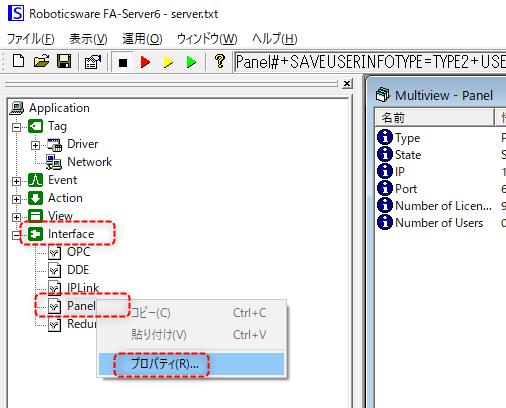Click the green play arrow icon
506x408 pixels.
click(x=191, y=62)
